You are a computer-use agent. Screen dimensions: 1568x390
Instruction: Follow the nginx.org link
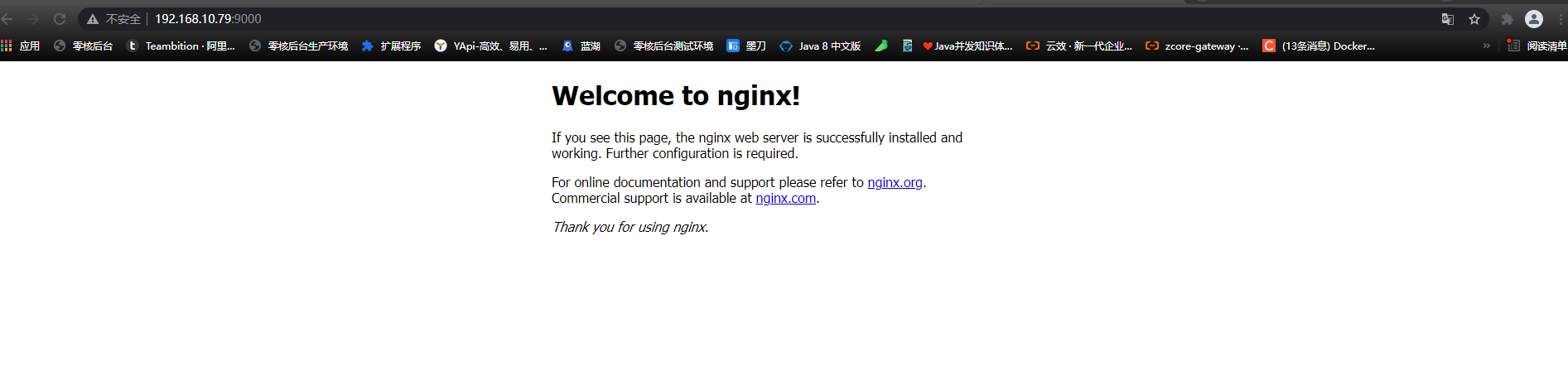point(895,182)
